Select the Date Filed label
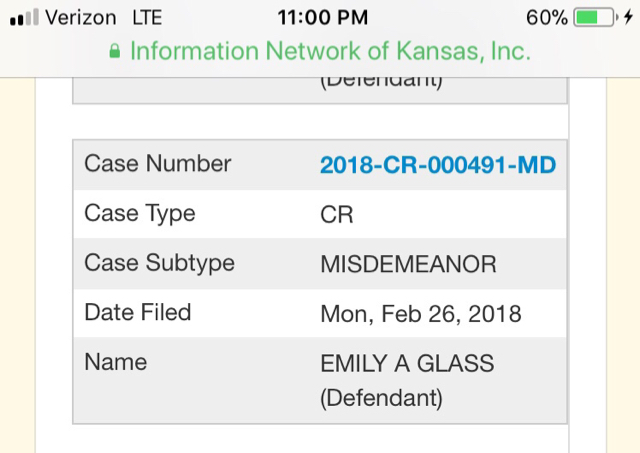 (x=138, y=313)
